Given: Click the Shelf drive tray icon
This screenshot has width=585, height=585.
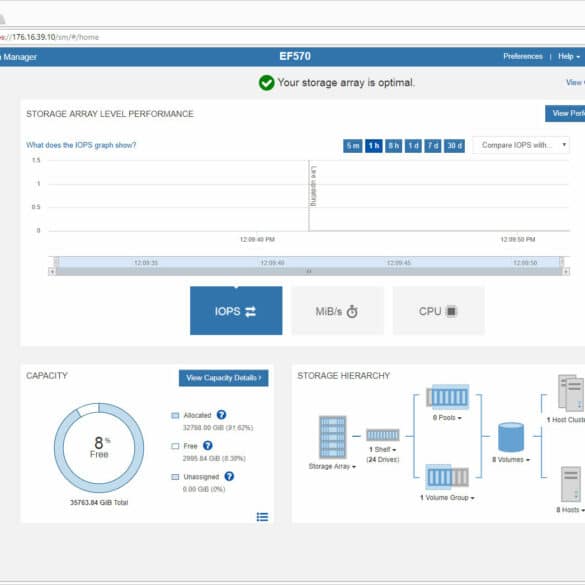Looking at the screenshot, I should coord(383,435).
